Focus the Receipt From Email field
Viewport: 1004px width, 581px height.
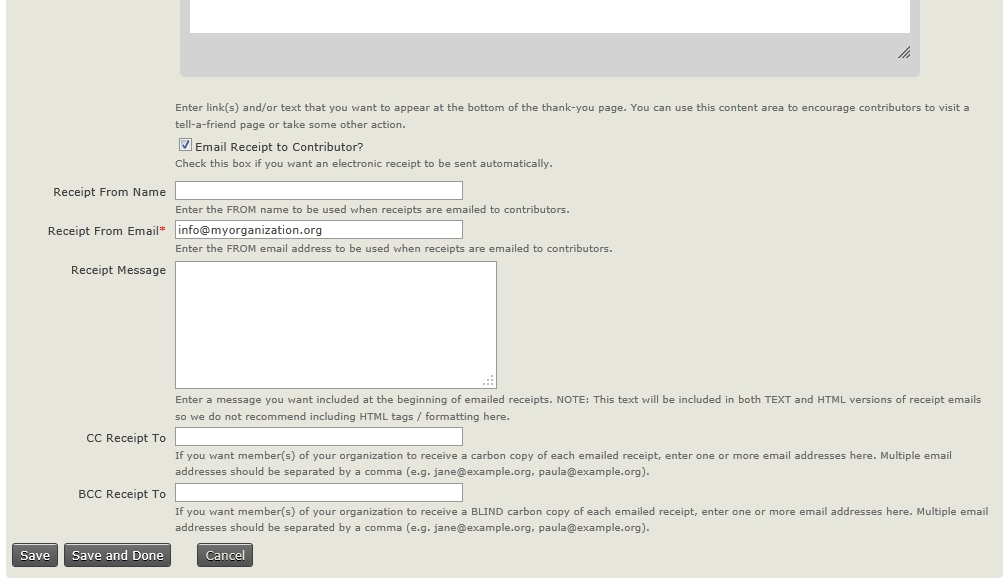[318, 230]
